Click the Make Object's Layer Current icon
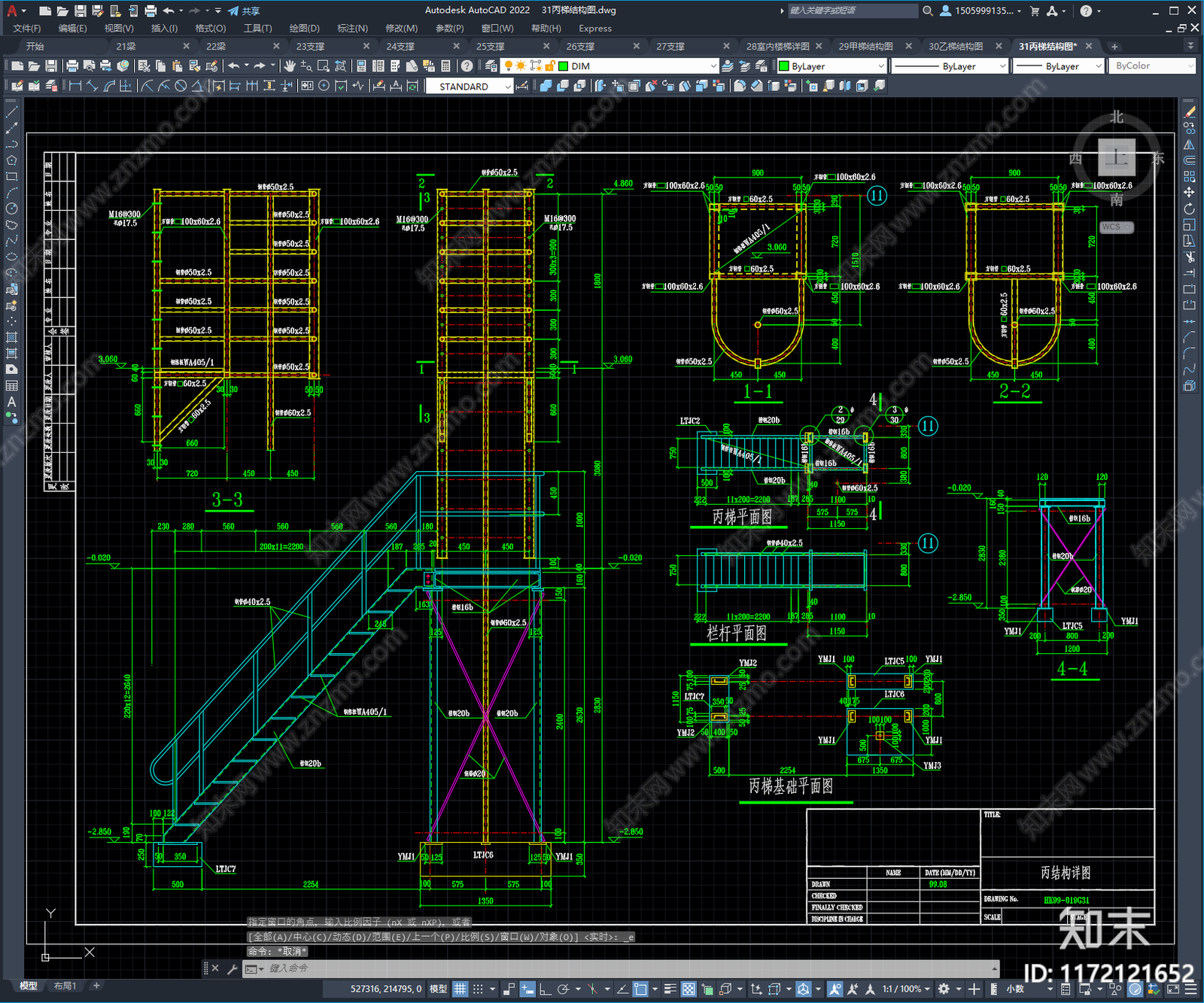The image size is (1204, 1003). (727, 66)
